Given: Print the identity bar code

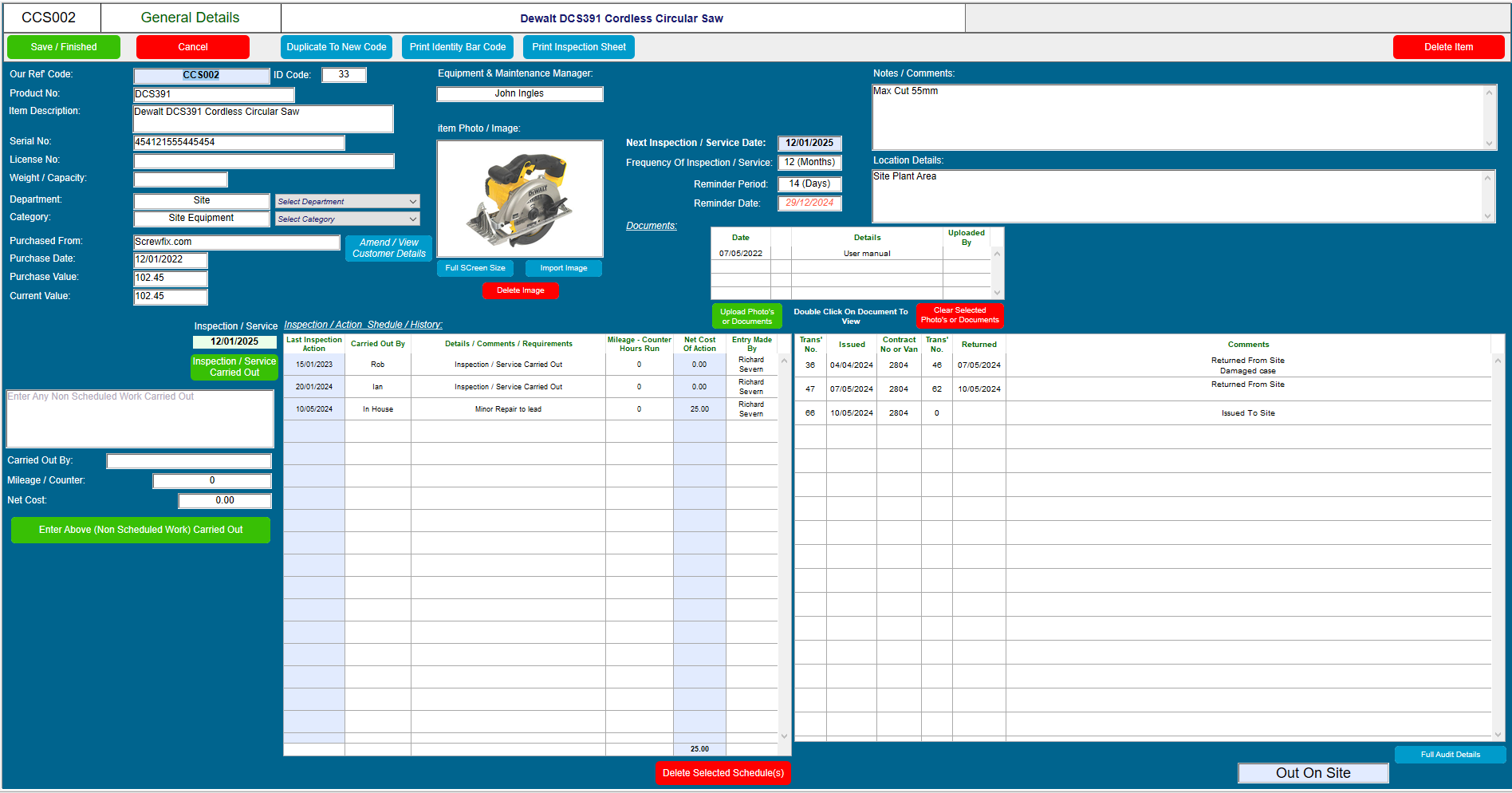Looking at the screenshot, I should tap(457, 46).
